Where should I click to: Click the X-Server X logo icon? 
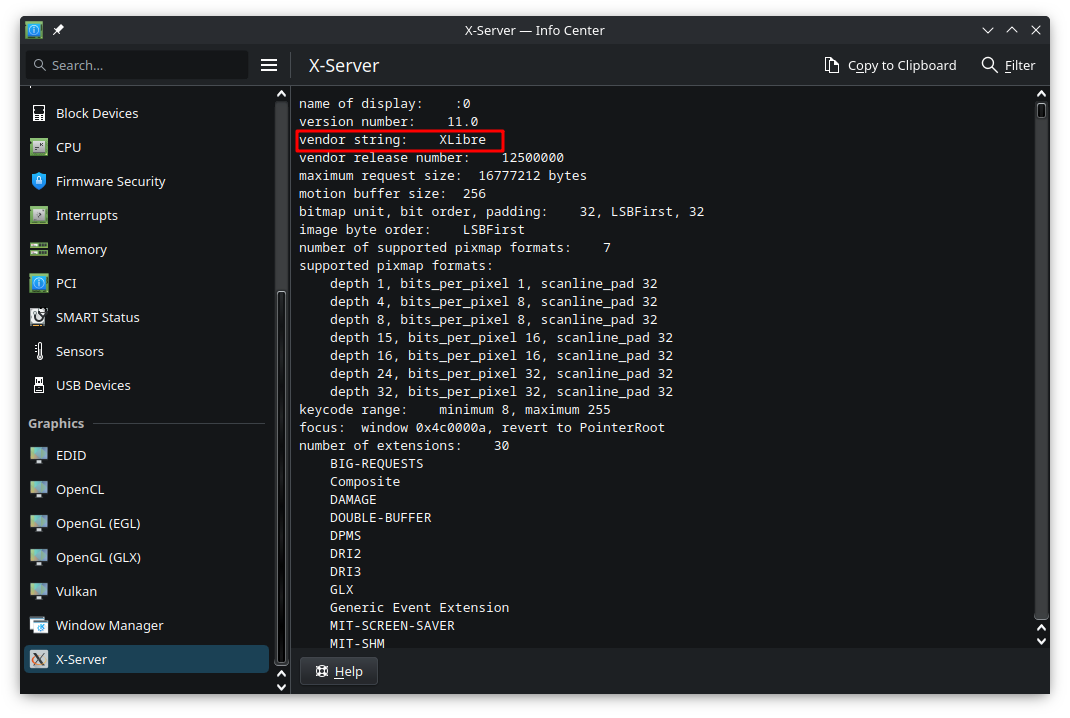(x=39, y=659)
